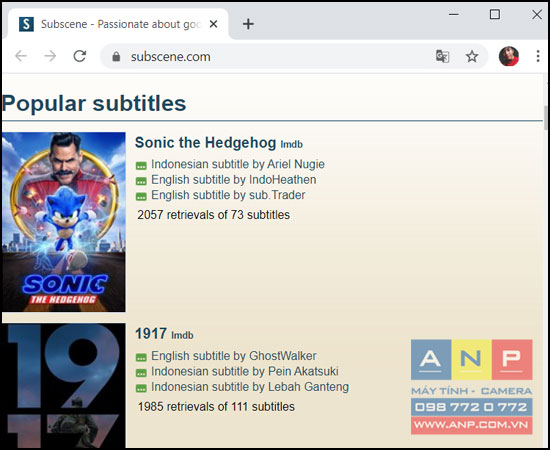Click green icon beside Lebah Ganteng subtitle
The image size is (550, 450).
141,388
